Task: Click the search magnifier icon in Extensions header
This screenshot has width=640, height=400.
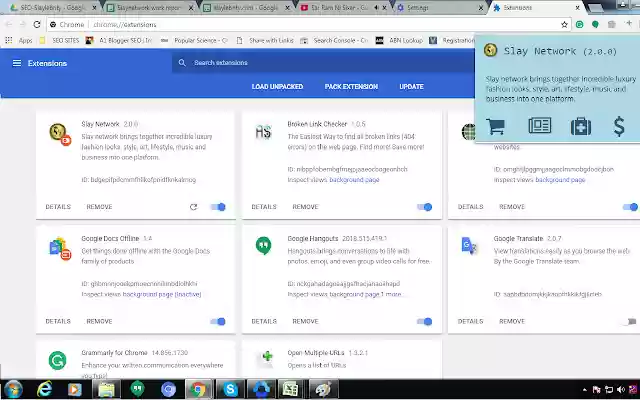Action: 182,62
